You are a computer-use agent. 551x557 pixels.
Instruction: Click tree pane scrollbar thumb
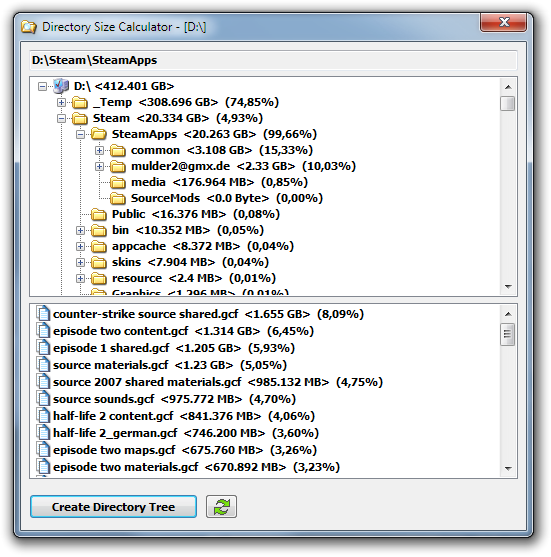[x=508, y=103]
